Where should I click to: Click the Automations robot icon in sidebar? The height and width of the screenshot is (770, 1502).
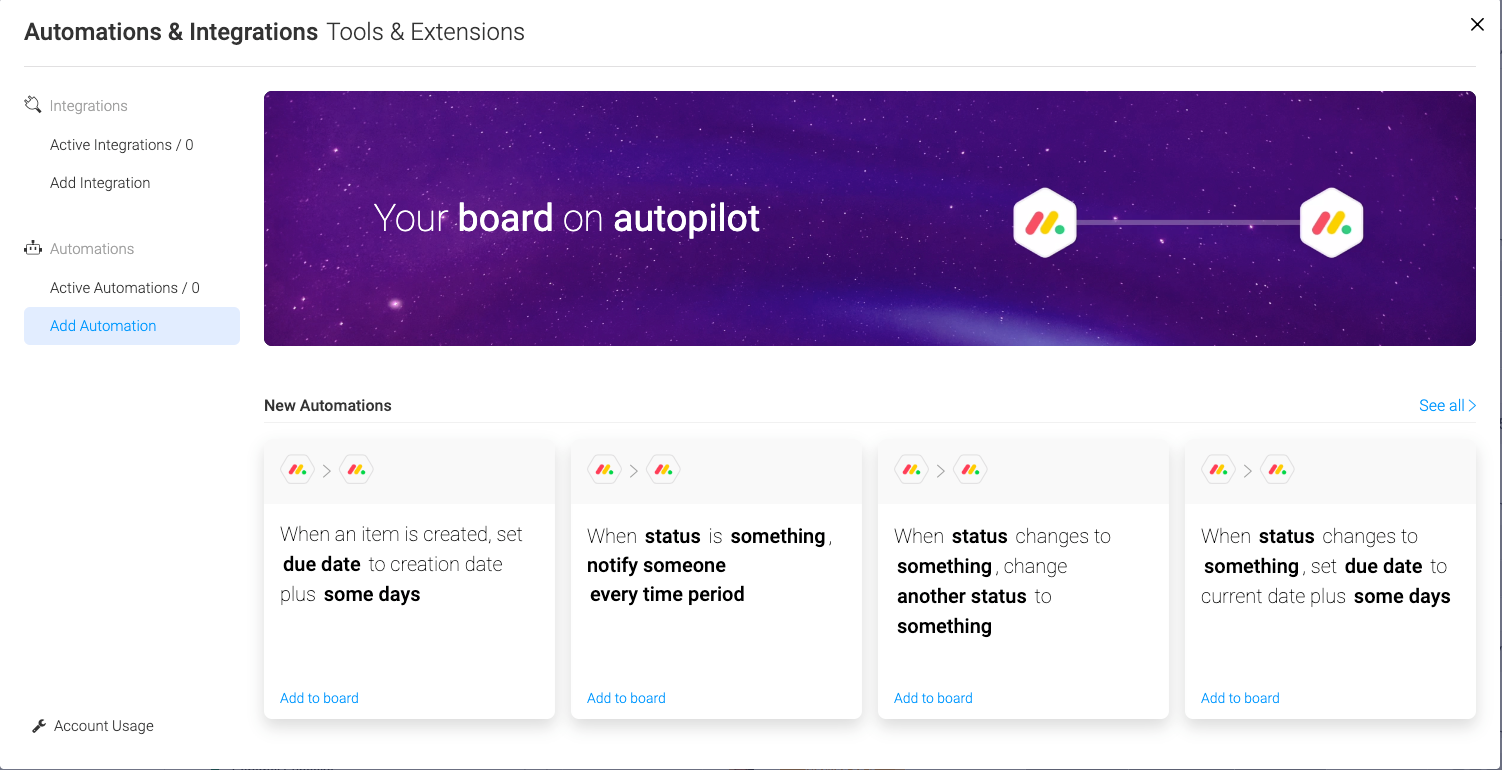click(x=33, y=248)
